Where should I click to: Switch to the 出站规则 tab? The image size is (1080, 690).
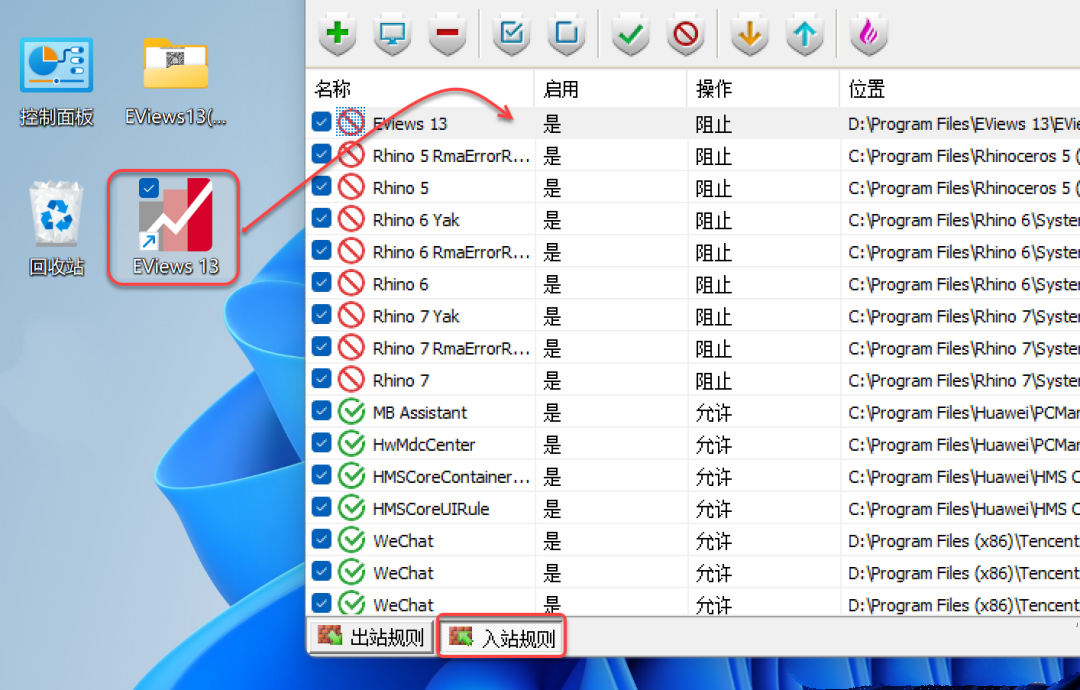[371, 637]
